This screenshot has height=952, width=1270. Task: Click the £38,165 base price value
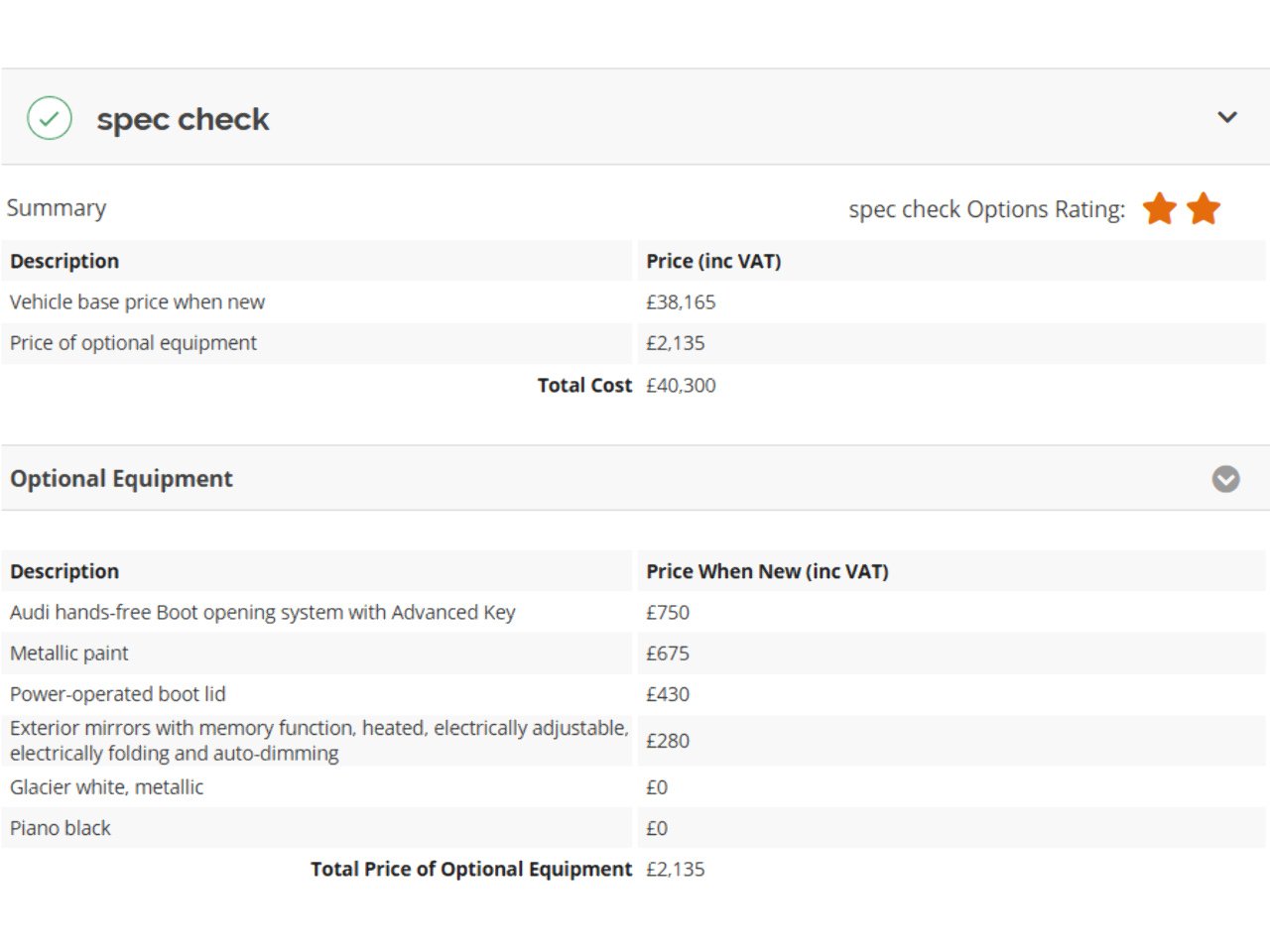tap(681, 302)
